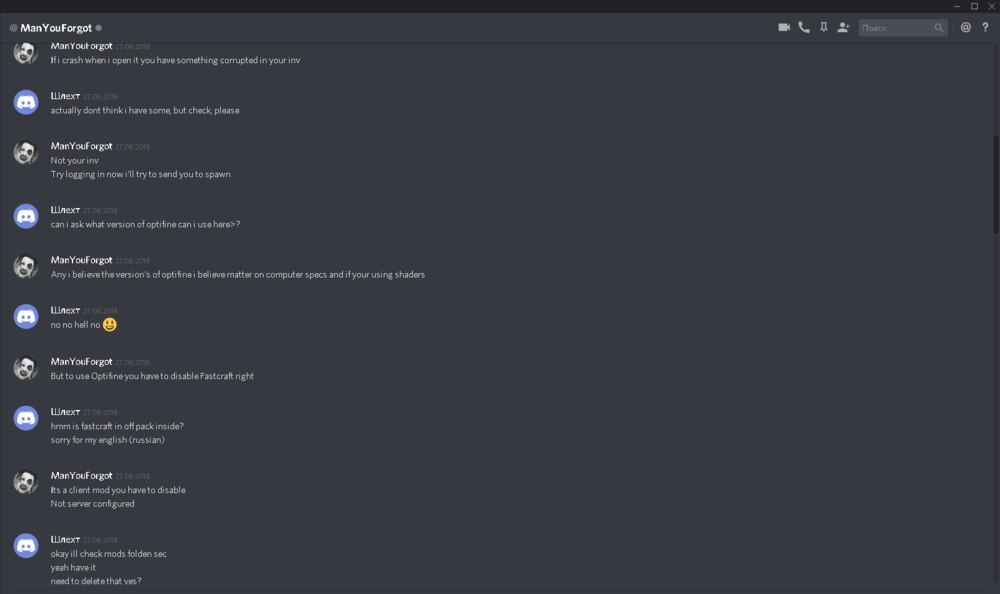Open Шлext's profile via their Discord avatar
The height and width of the screenshot is (594, 1000).
25,101
